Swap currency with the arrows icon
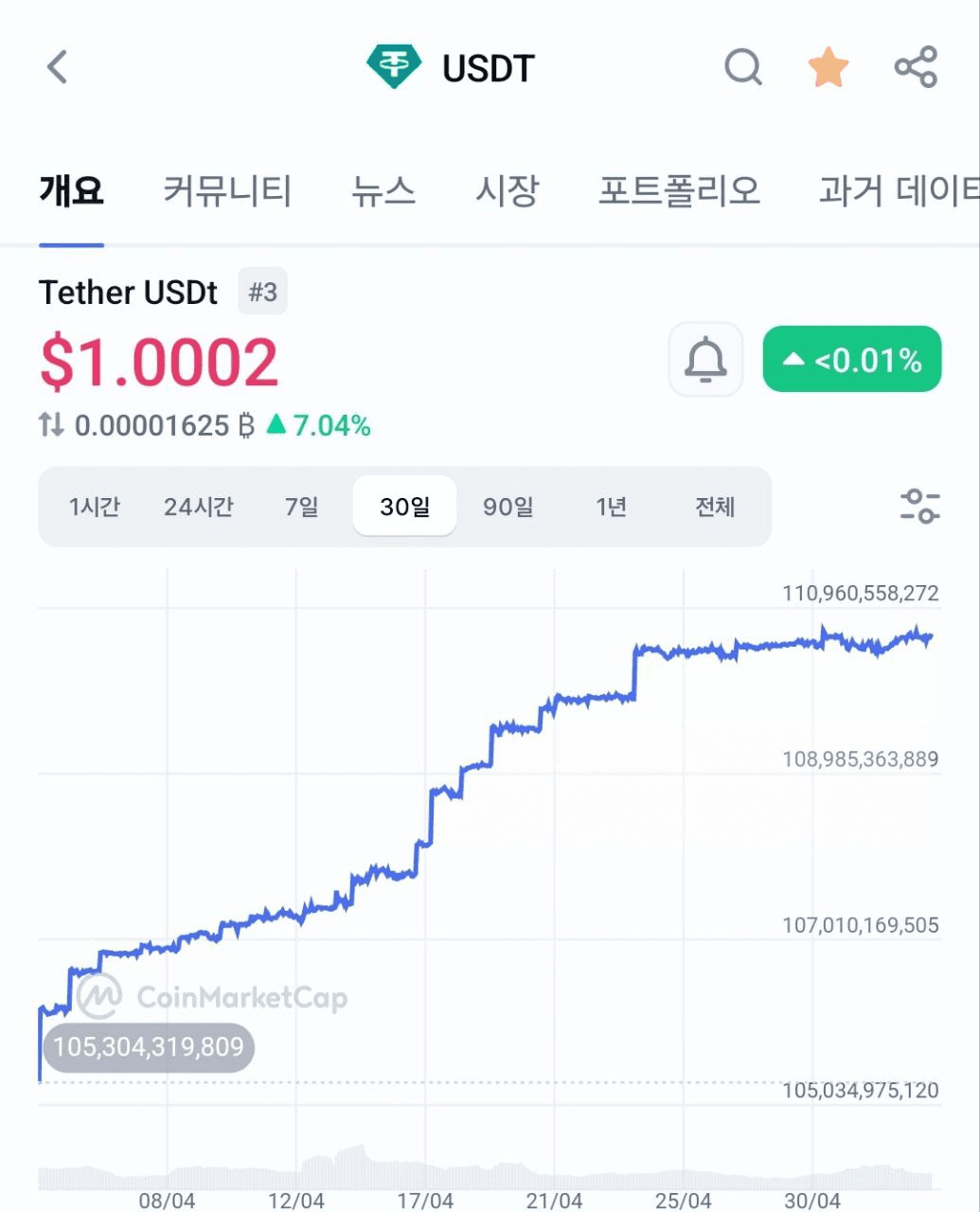 coord(51,425)
